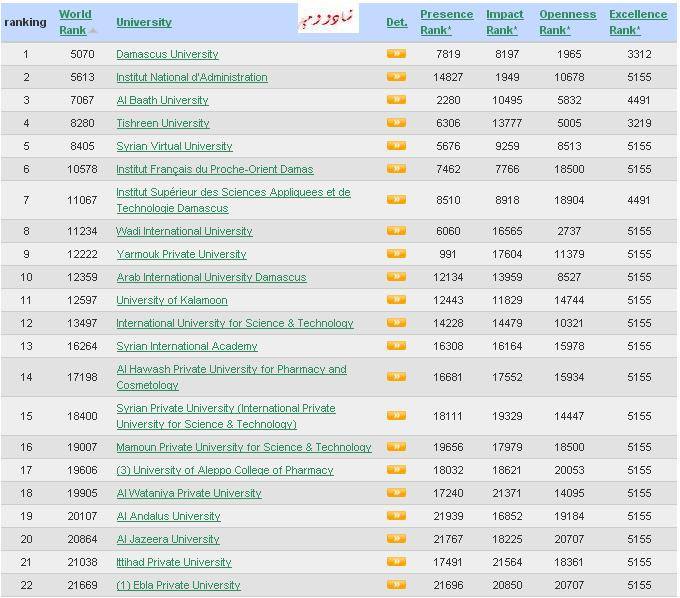Open Institut National d'Administration link

tap(192, 77)
